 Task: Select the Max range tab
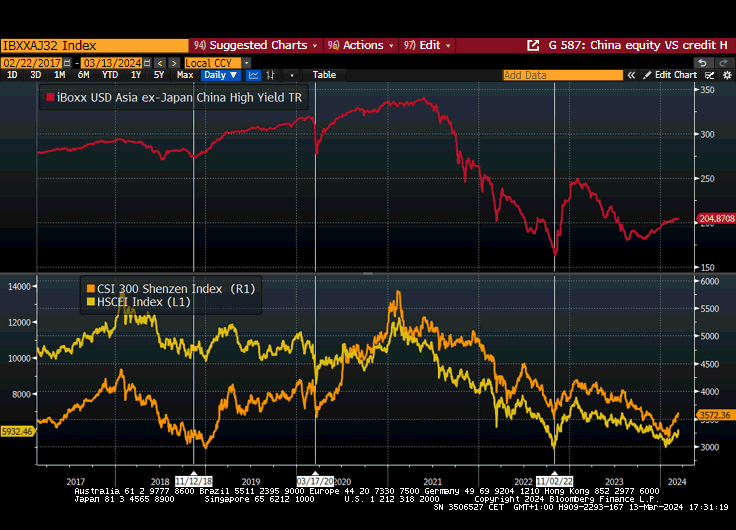tap(185, 75)
